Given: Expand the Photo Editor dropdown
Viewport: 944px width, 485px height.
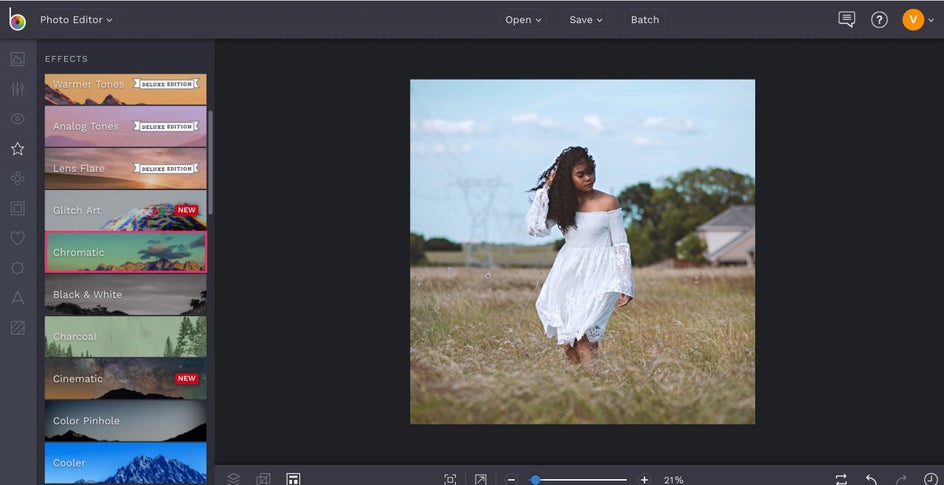Looking at the screenshot, I should (76, 20).
